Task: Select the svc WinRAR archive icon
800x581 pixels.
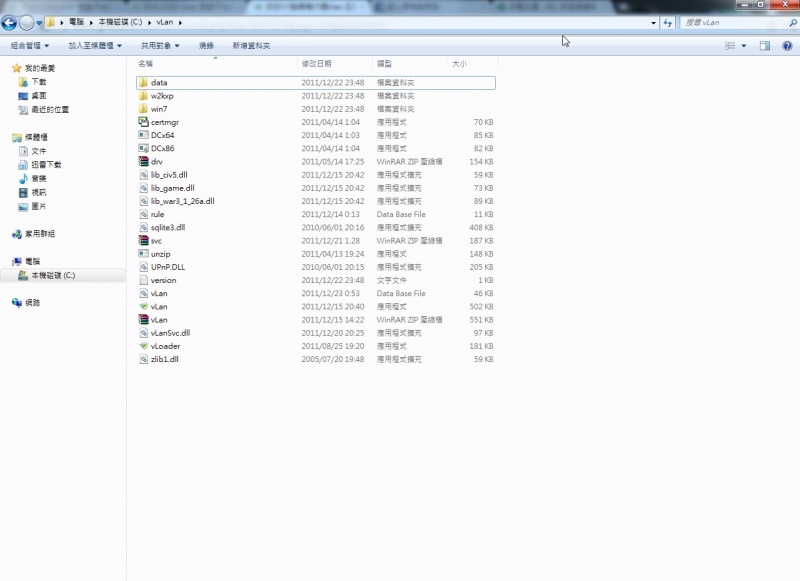Action: tap(143, 241)
